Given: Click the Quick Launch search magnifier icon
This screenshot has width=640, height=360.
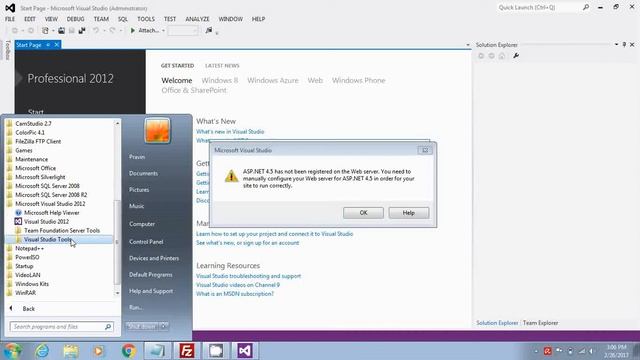Looking at the screenshot, I should (586, 7).
